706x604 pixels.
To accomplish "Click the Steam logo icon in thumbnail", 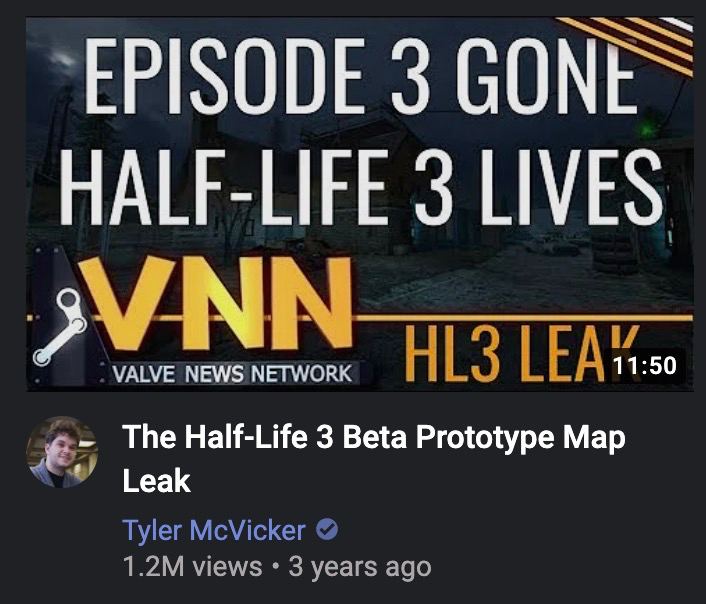I will (60, 326).
